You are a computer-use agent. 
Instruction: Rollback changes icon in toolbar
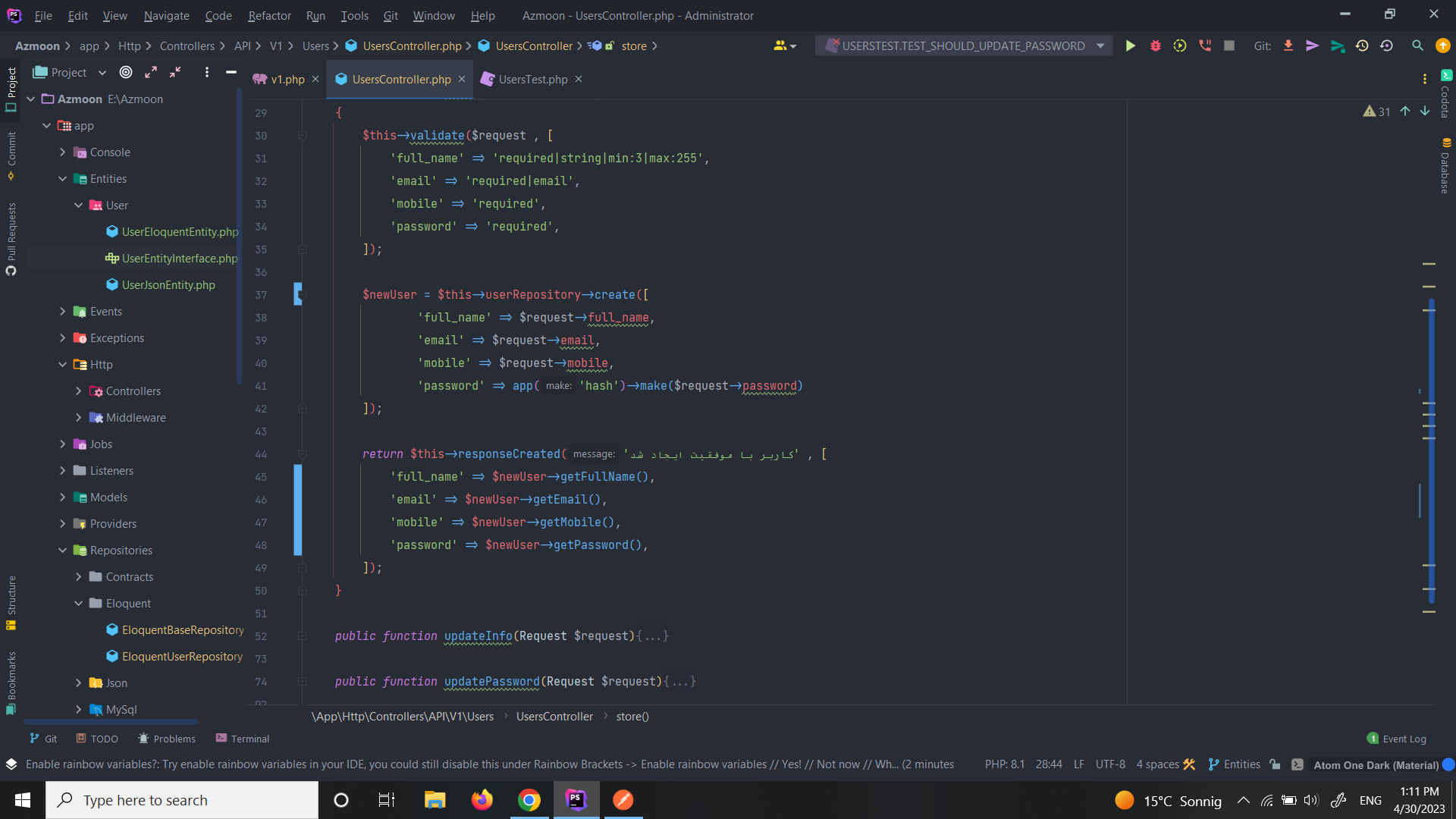coord(1387,46)
